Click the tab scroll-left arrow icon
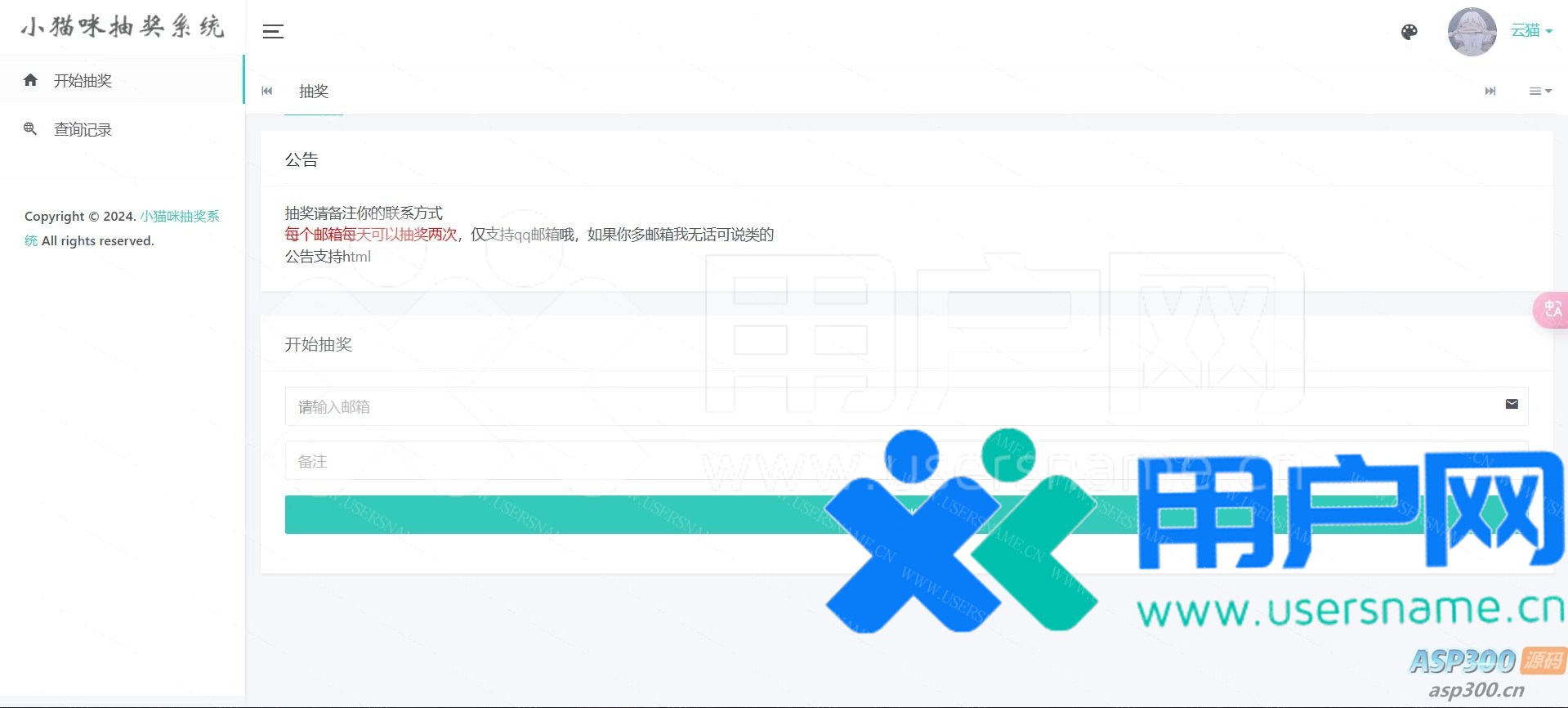 (x=267, y=91)
